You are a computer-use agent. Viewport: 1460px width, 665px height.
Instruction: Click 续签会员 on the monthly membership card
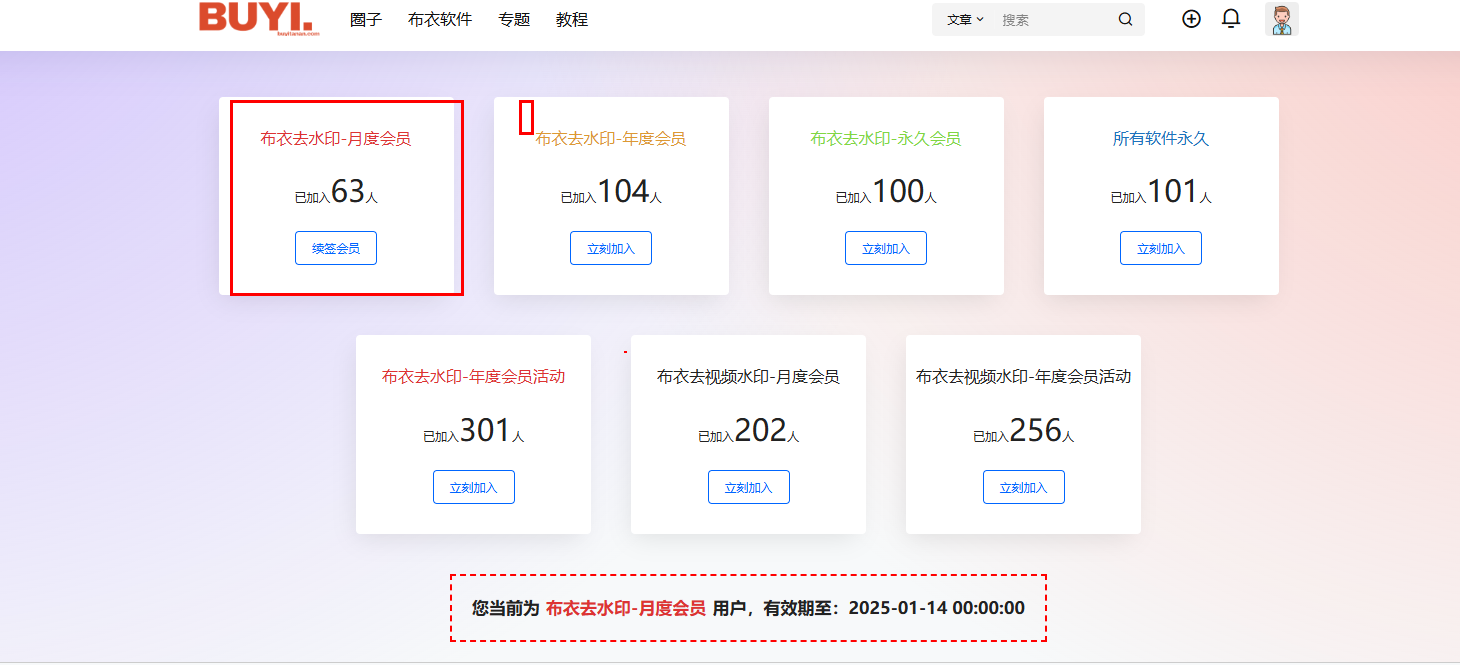[x=336, y=247]
